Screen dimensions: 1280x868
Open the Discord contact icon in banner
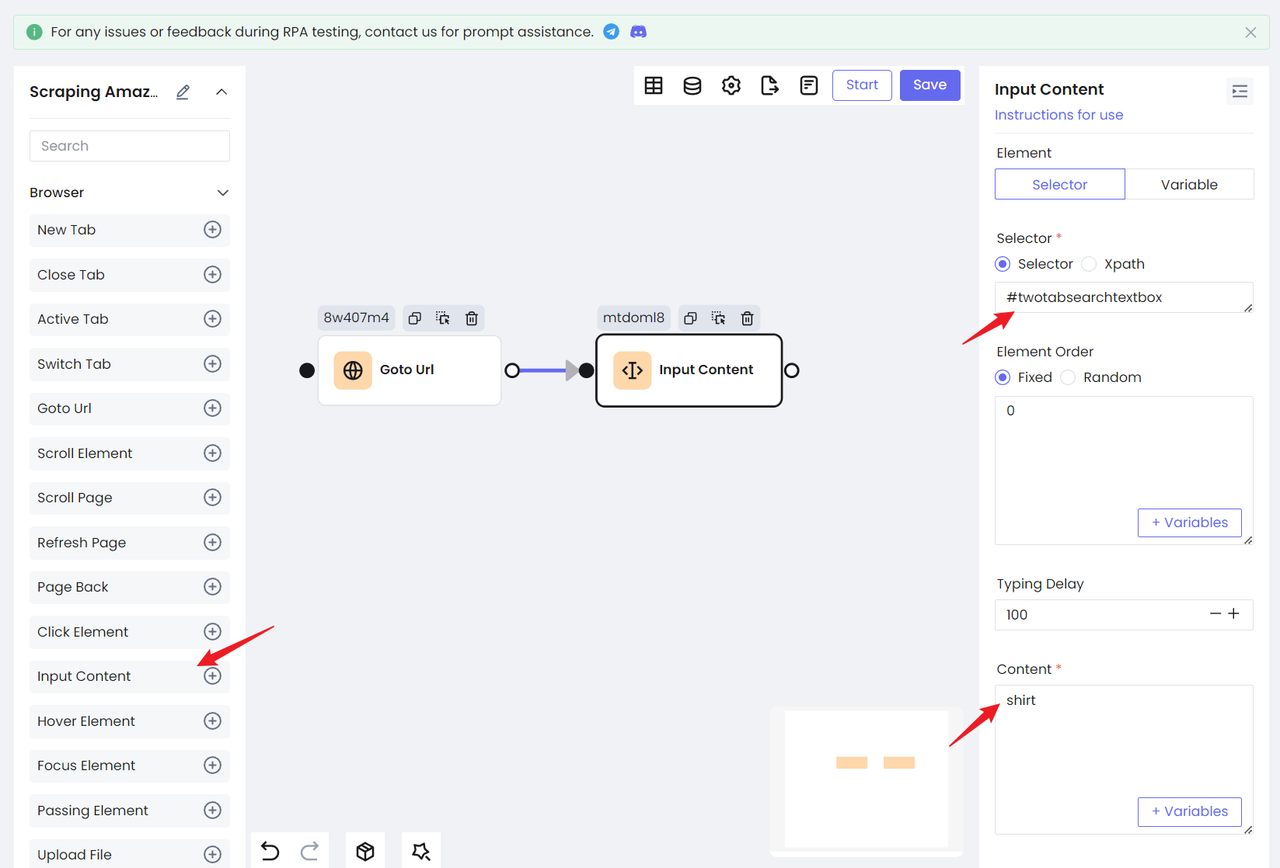point(638,32)
